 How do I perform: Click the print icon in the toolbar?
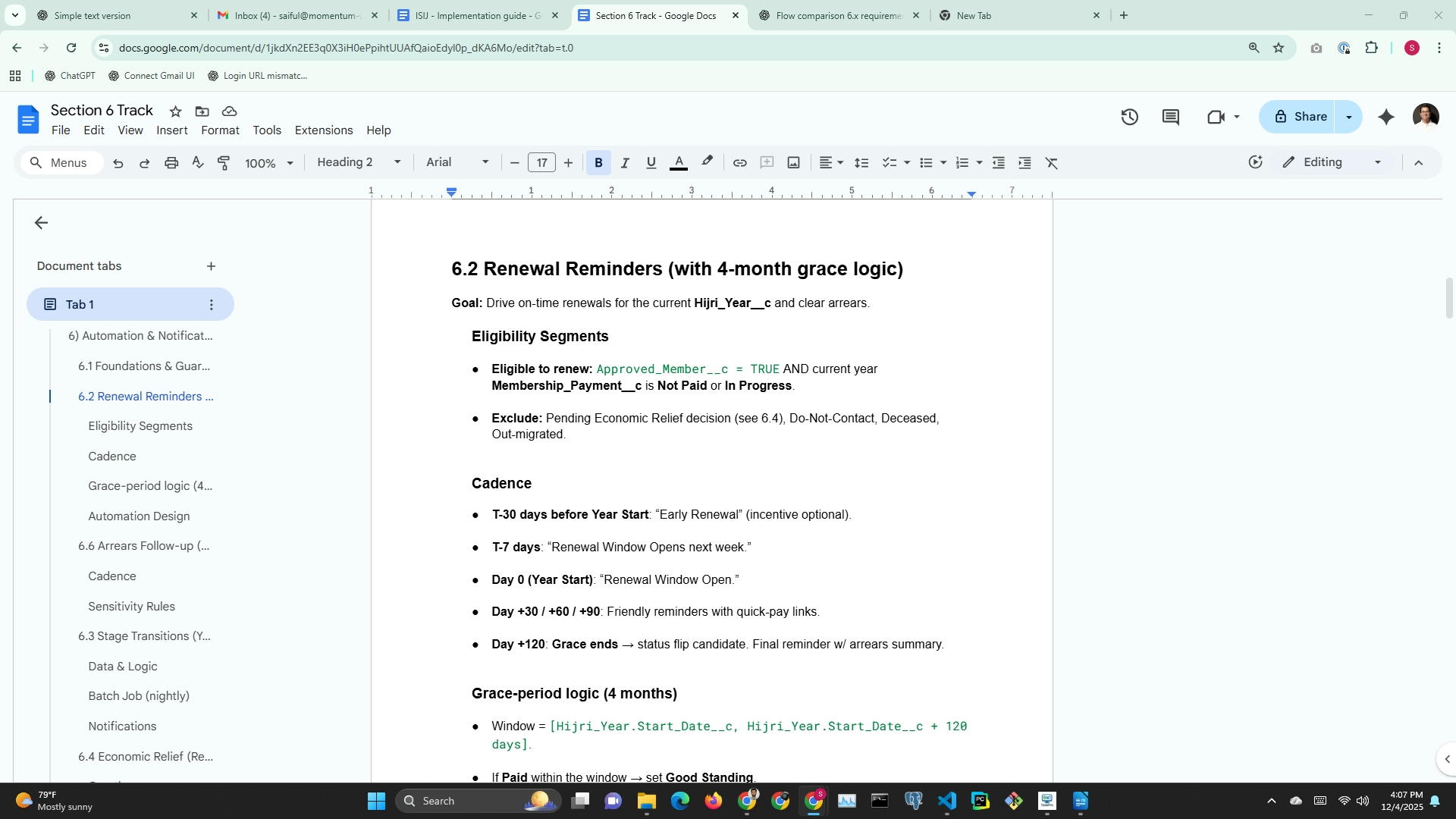(x=171, y=163)
